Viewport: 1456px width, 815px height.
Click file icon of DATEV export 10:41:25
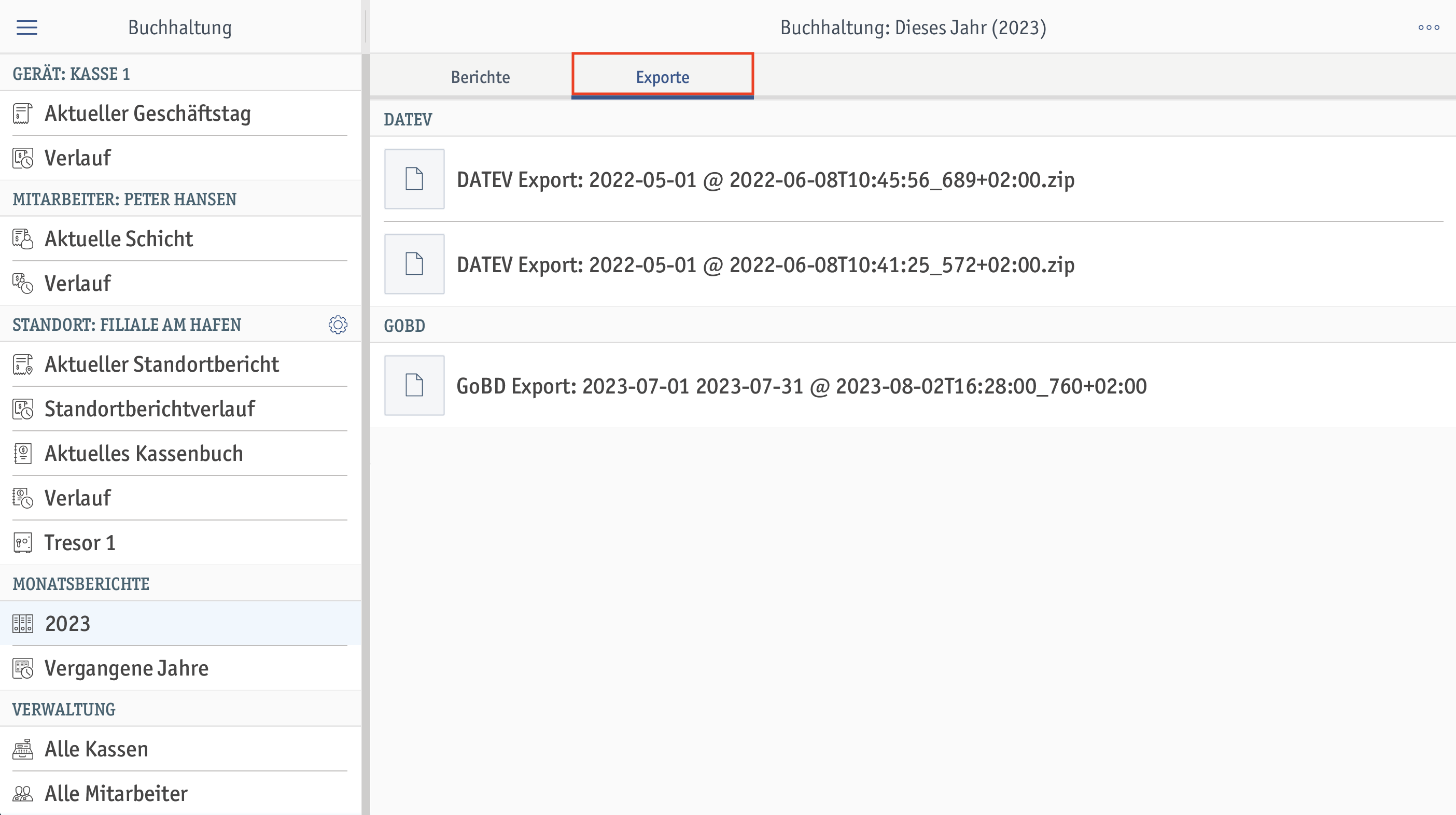414,264
